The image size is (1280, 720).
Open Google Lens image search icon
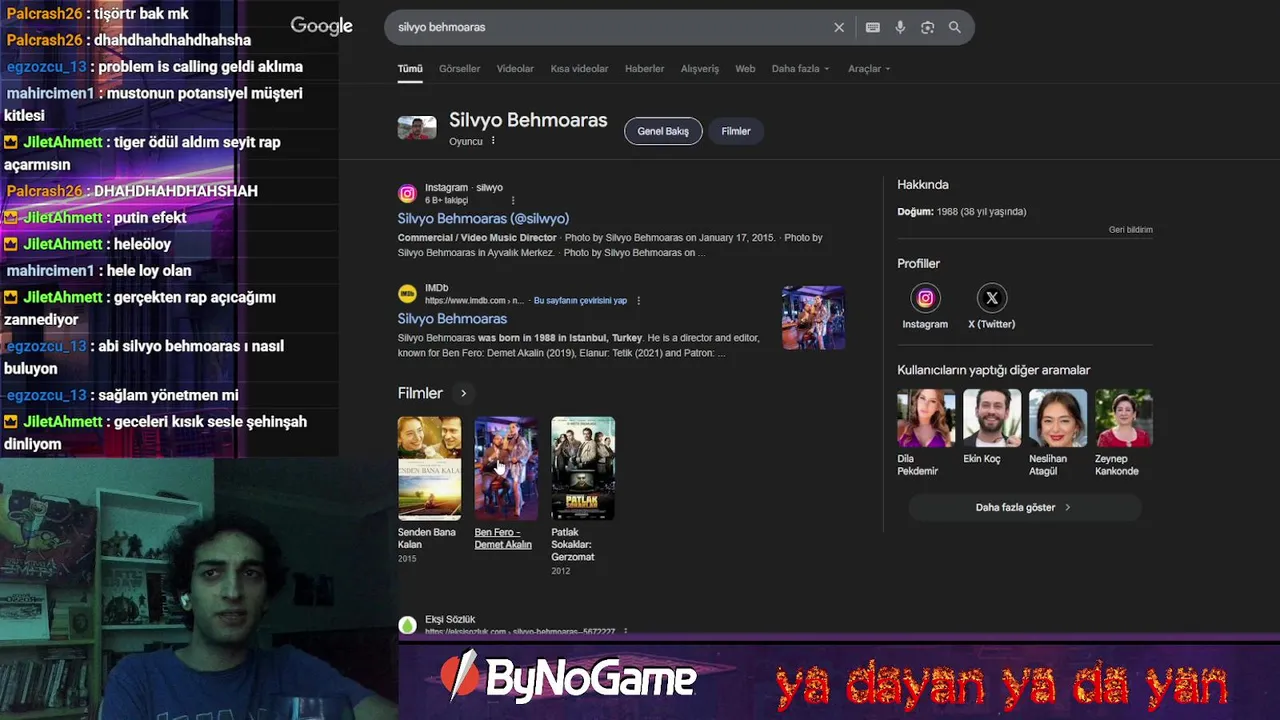tap(927, 28)
